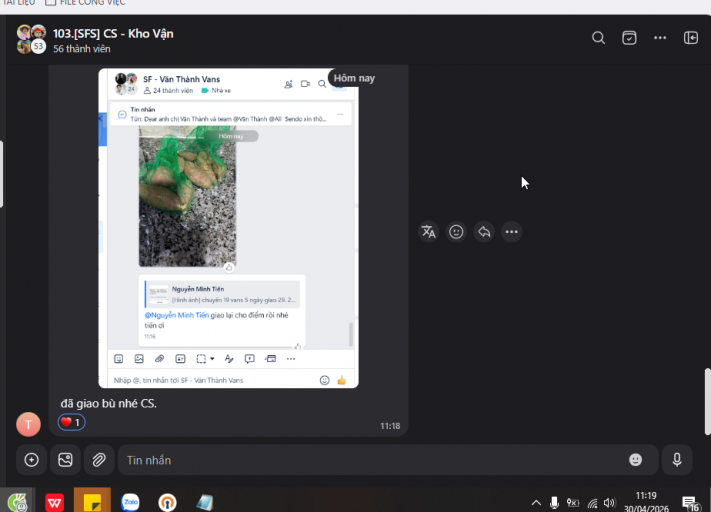Image resolution: width=711 pixels, height=512 pixels.
Task: Open the volume speaker tray icon
Action: [x=609, y=502]
